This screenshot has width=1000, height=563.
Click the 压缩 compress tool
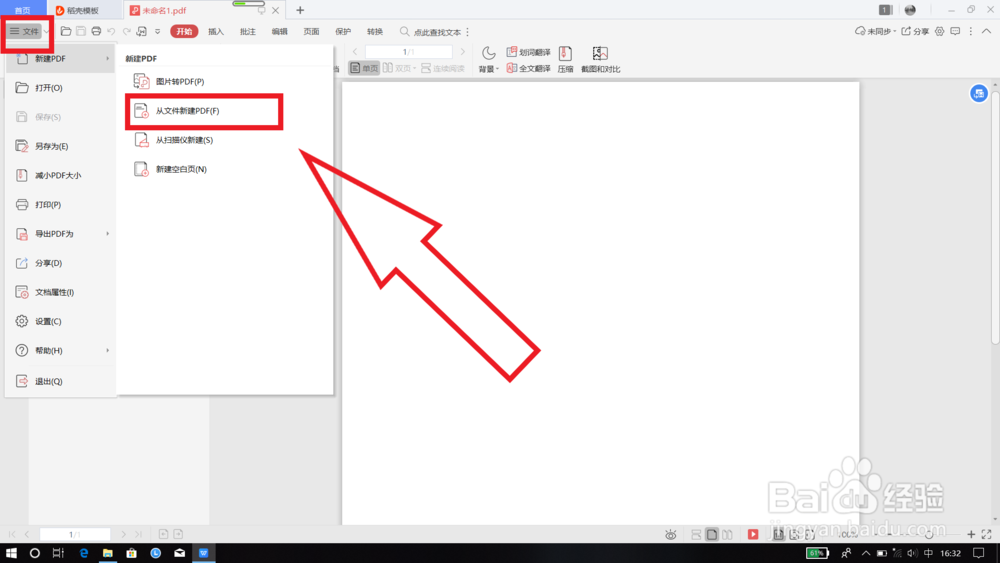(565, 60)
